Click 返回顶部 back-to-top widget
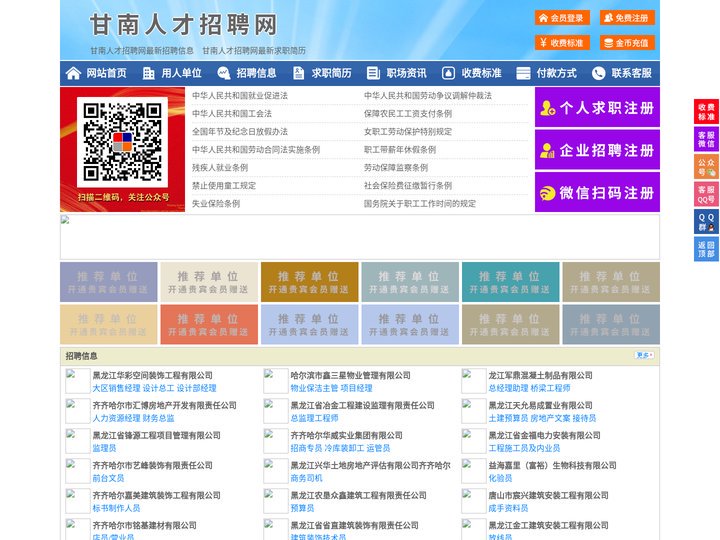This screenshot has width=720, height=540. click(706, 249)
